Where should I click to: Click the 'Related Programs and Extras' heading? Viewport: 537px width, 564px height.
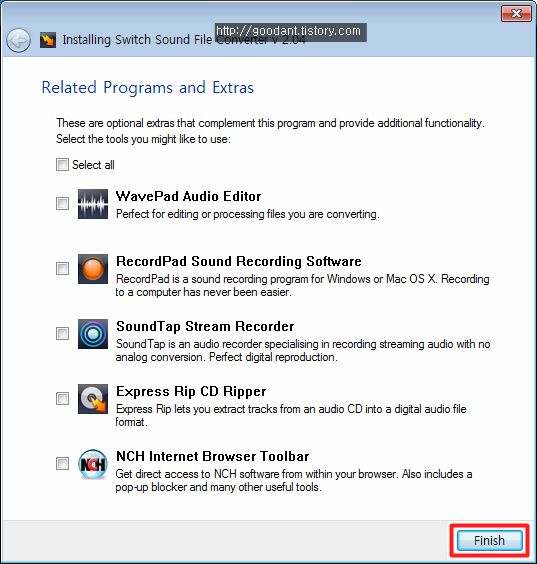(x=147, y=88)
